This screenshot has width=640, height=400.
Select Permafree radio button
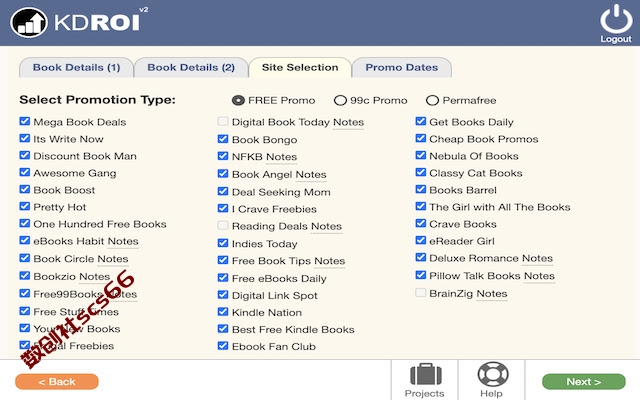tap(432, 100)
